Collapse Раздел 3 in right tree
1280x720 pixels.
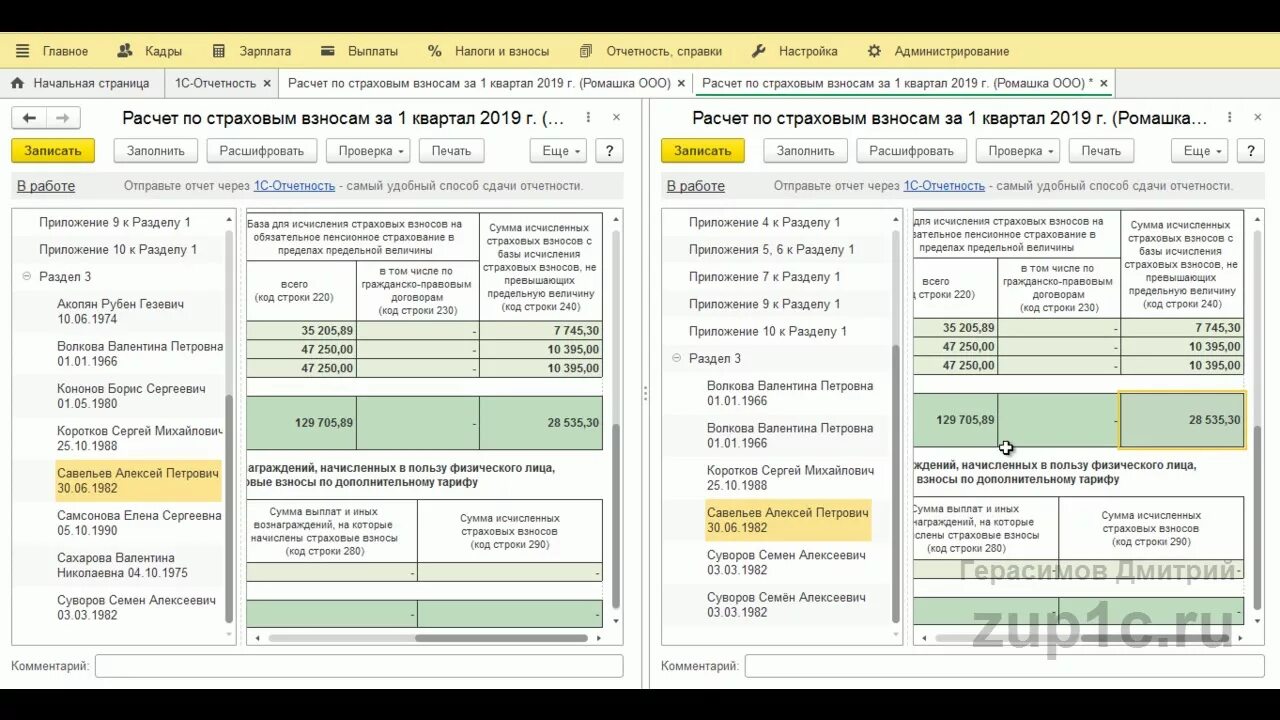pos(677,359)
